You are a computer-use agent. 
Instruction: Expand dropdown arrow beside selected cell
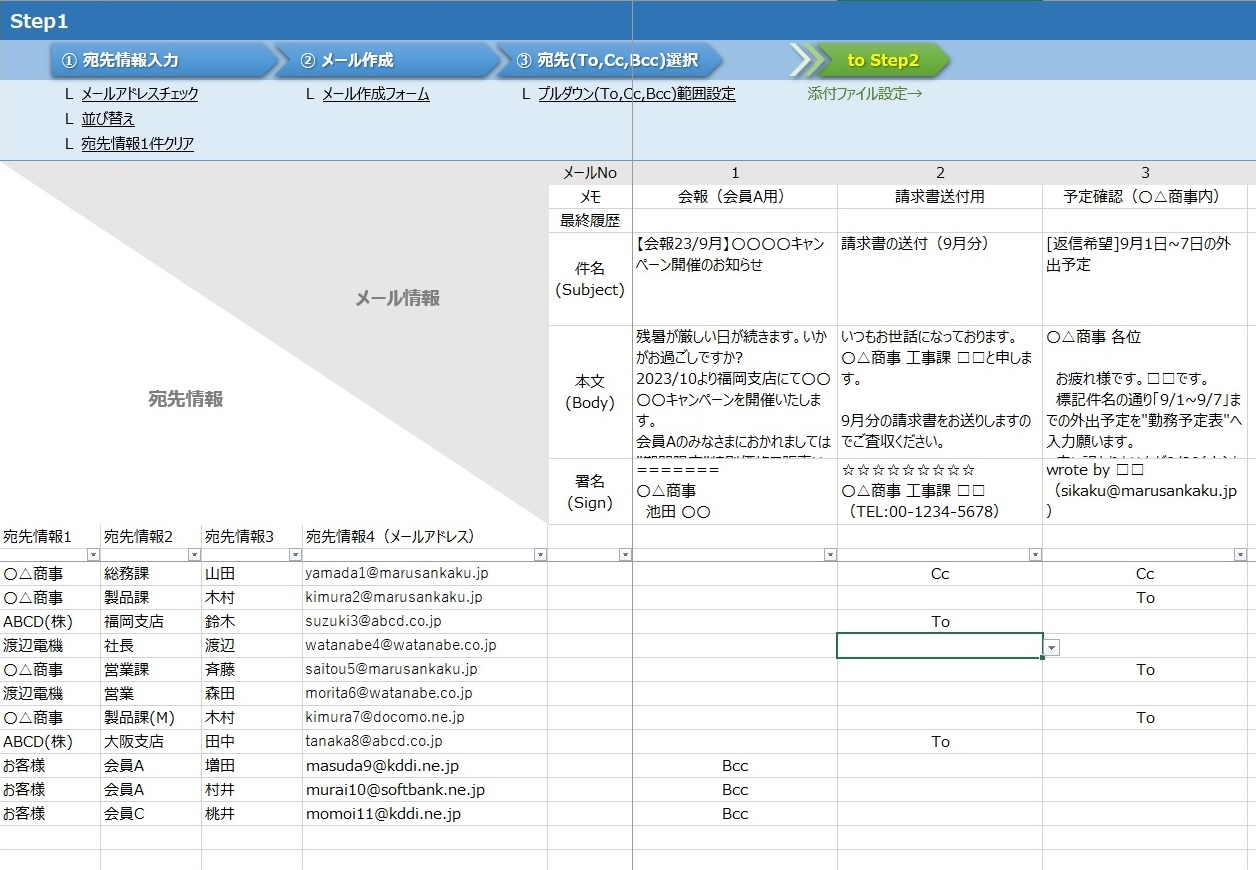1051,647
